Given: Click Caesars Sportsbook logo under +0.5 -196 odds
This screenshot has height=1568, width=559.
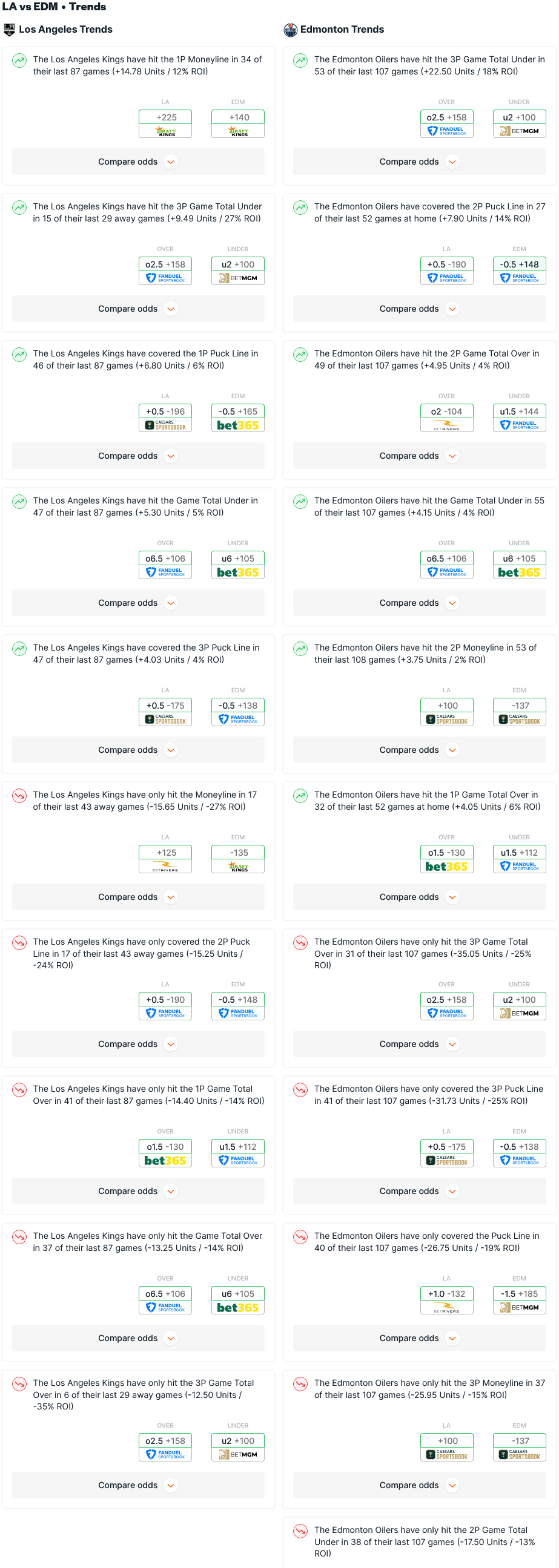Looking at the screenshot, I should click(x=165, y=425).
